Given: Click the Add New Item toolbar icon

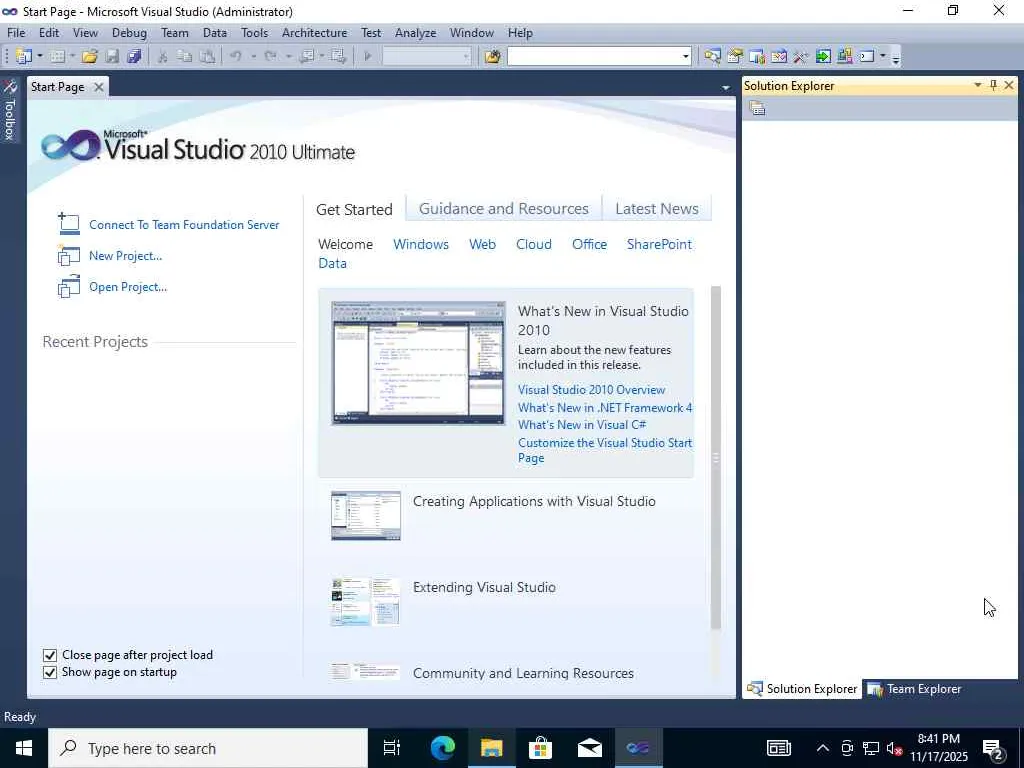Looking at the screenshot, I should coord(57,56).
